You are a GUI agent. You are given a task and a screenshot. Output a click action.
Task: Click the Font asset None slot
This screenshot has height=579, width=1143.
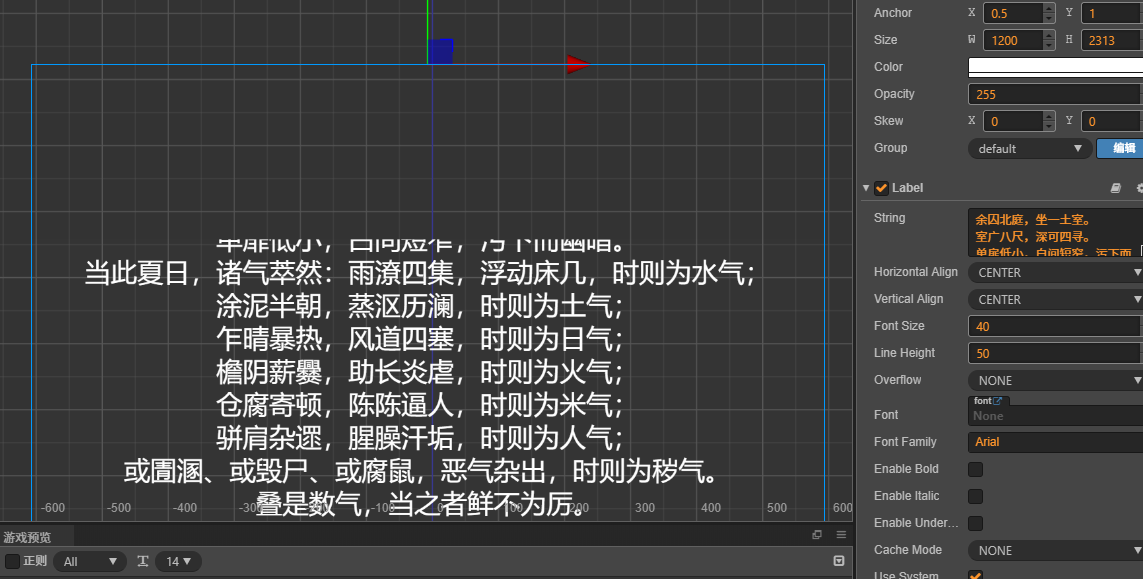click(1056, 416)
